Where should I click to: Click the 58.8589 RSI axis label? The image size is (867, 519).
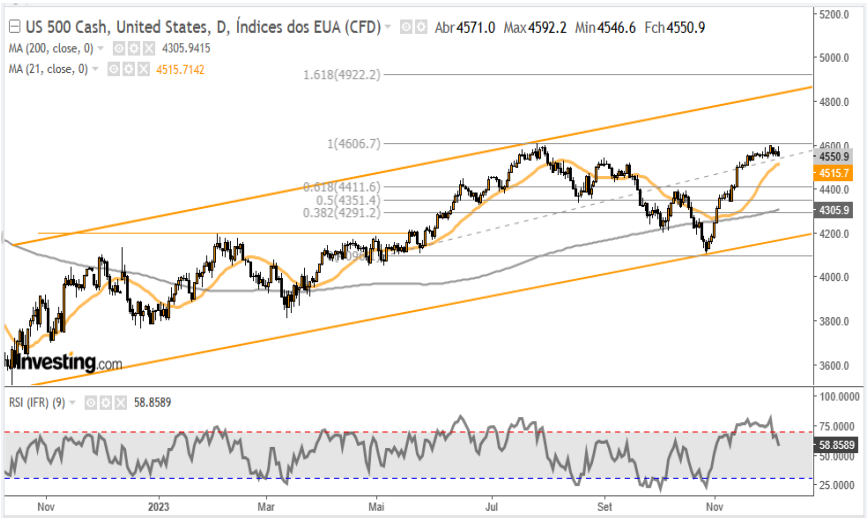point(837,445)
